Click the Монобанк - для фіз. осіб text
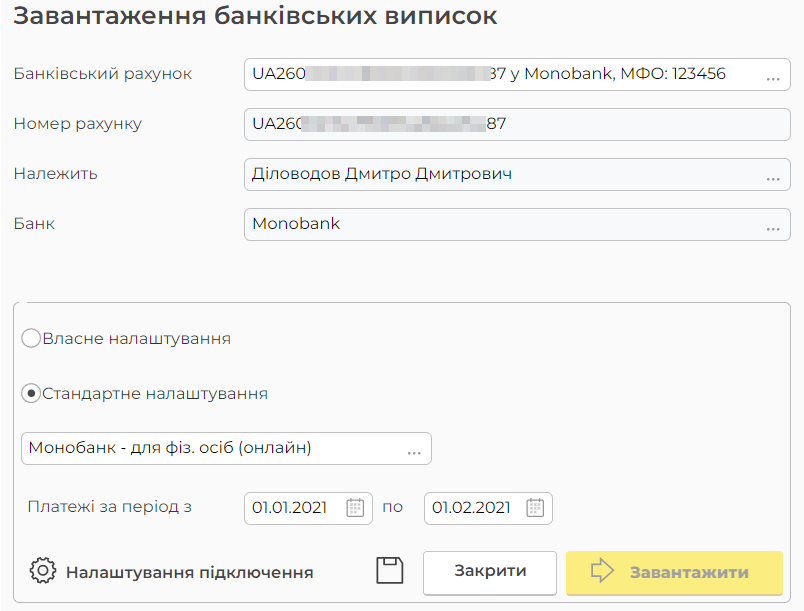804x611 pixels. coord(170,448)
